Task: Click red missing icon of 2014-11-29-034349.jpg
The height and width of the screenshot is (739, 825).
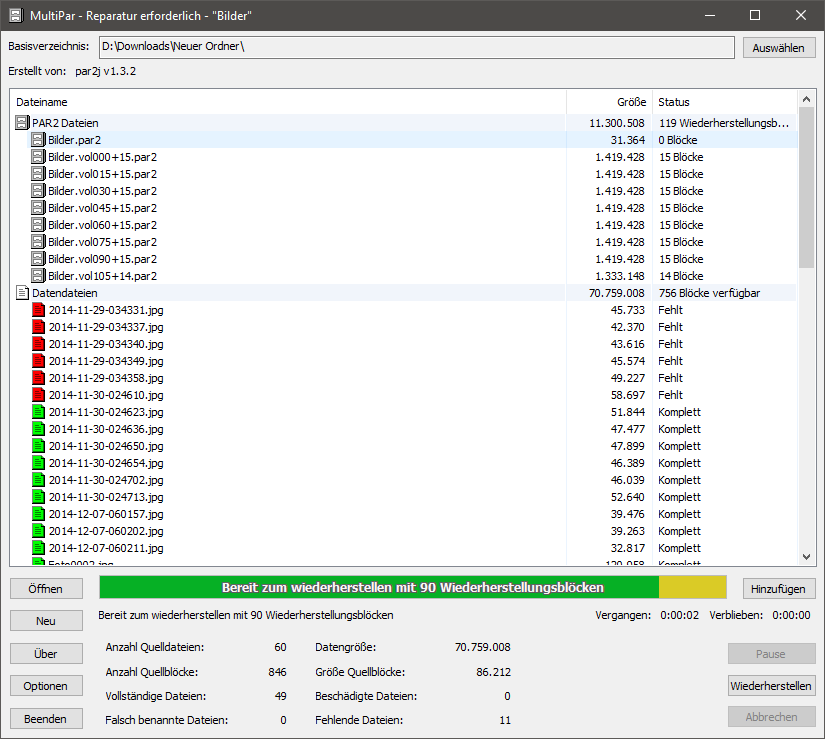Action: point(38,361)
